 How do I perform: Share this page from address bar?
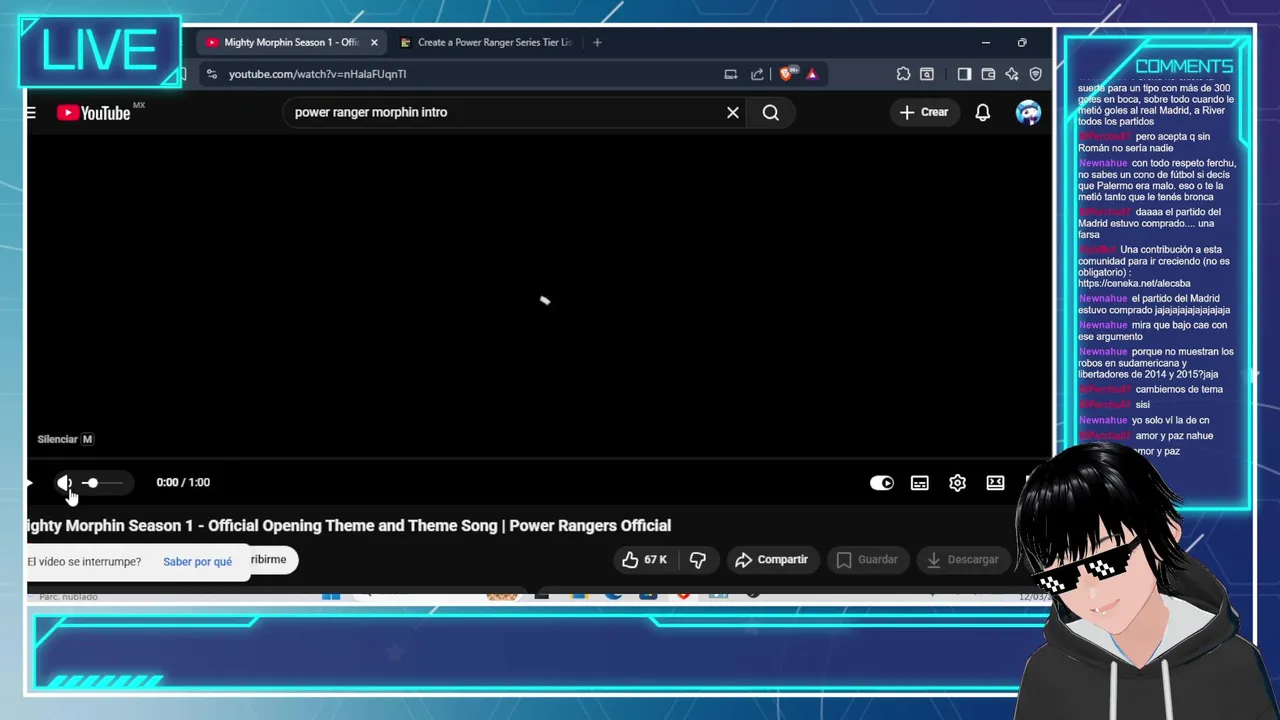pyautogui.click(x=757, y=74)
